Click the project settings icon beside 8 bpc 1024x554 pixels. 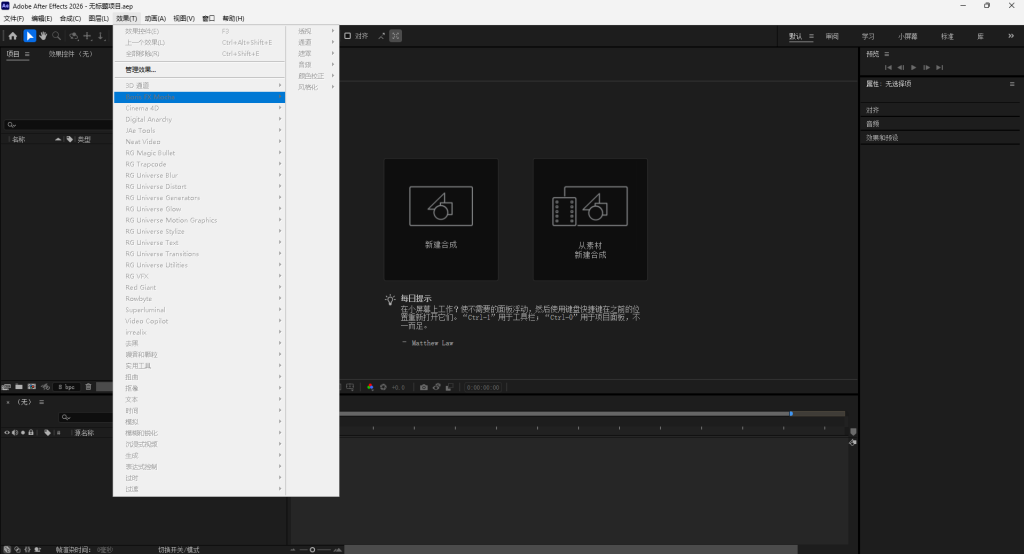pyautogui.click(x=45, y=387)
